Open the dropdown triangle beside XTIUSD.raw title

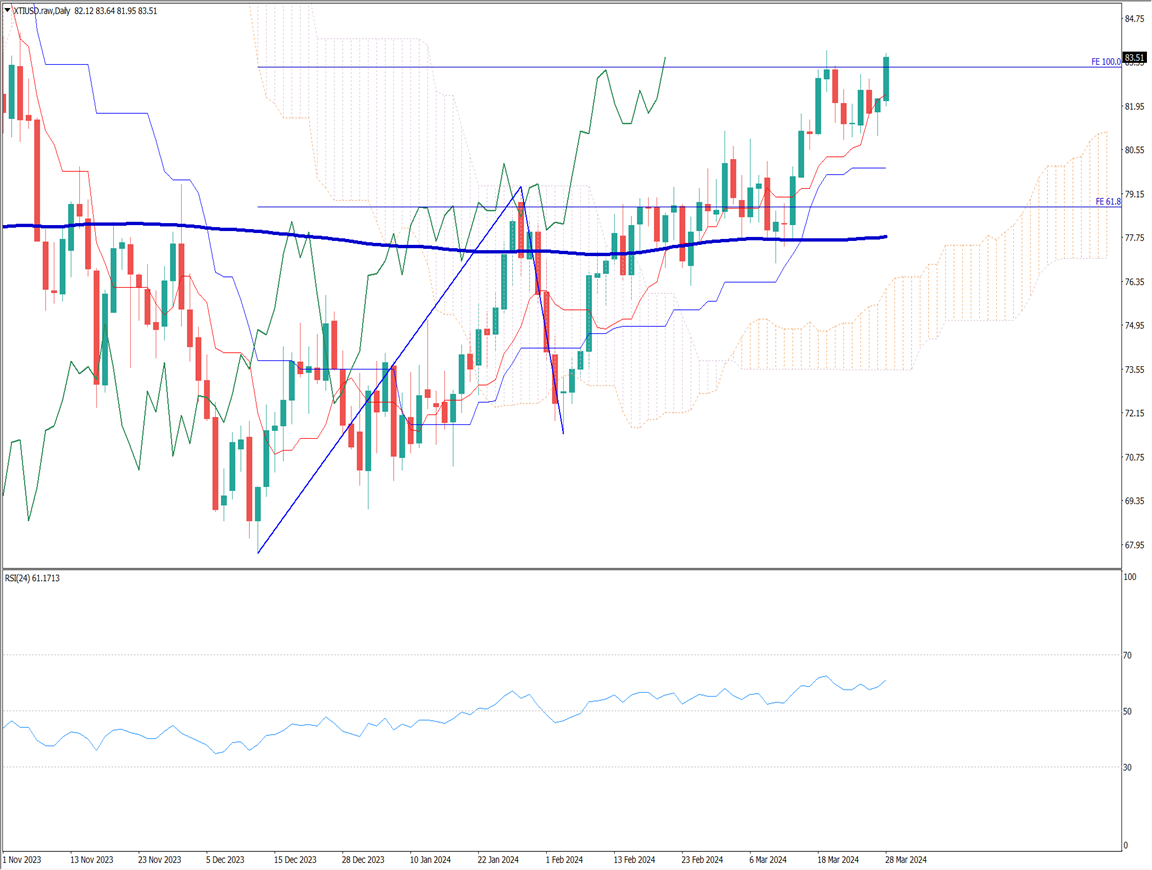pyautogui.click(x=6, y=10)
